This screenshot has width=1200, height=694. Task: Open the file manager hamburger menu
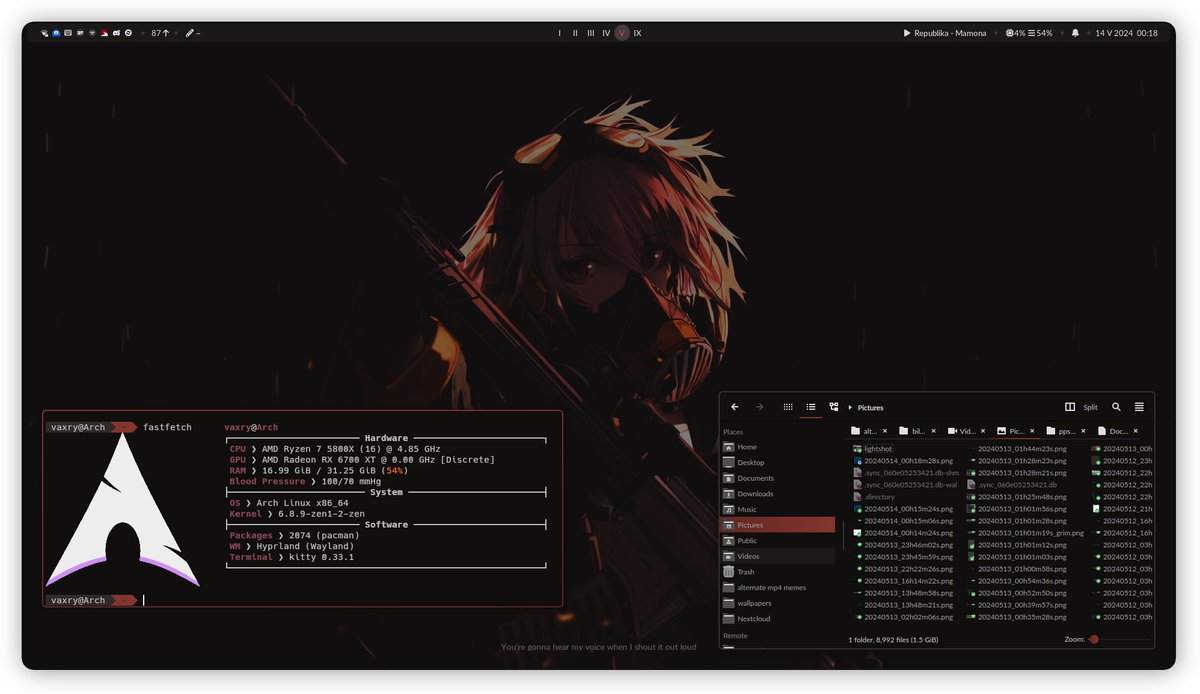tap(1139, 407)
